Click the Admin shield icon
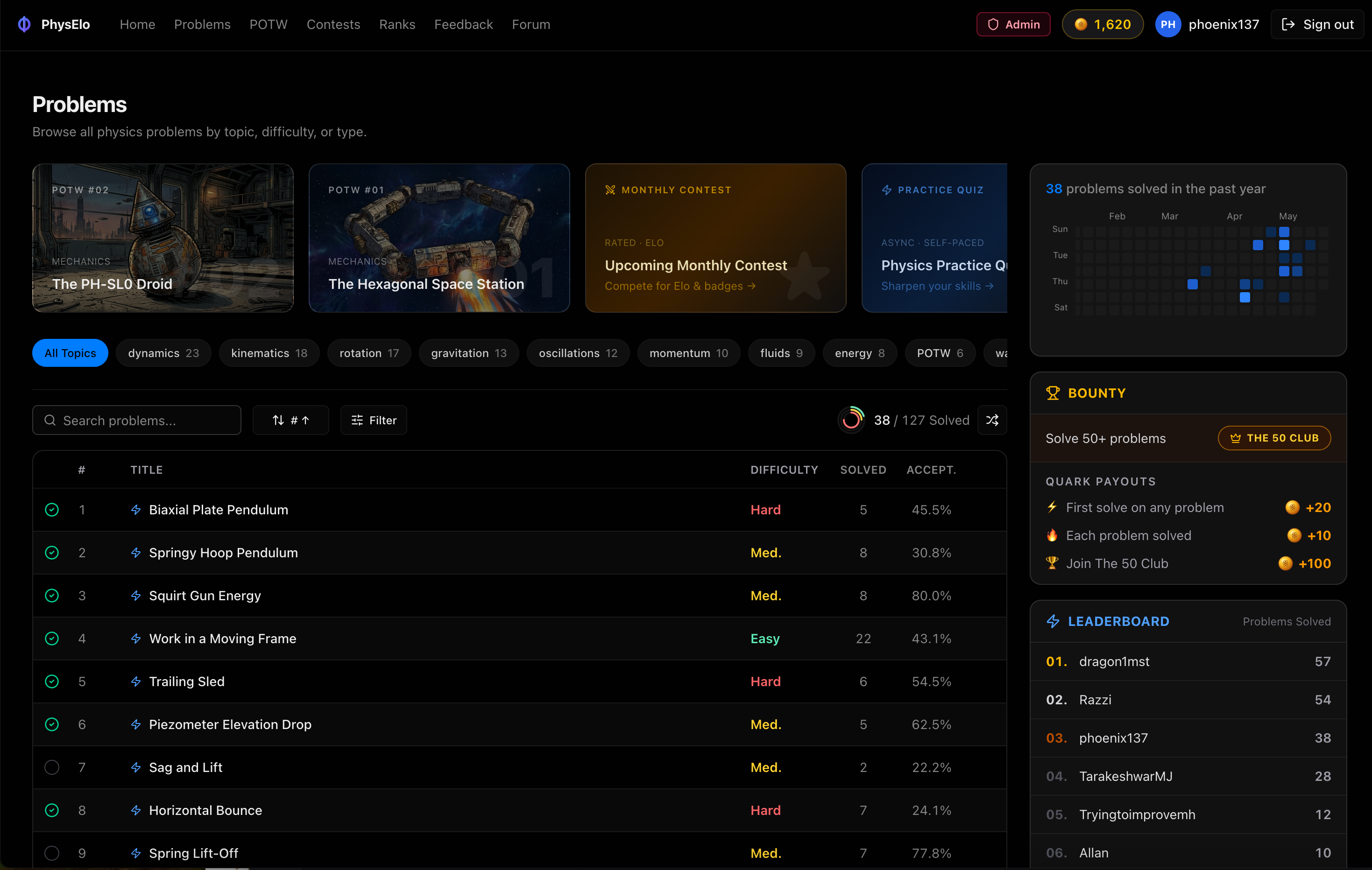The image size is (1372, 870). (993, 24)
